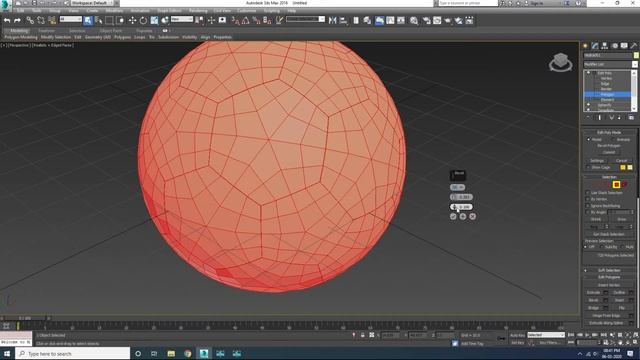Click the Configure Modifier Sets icon
640x360 pixels.
631,118
